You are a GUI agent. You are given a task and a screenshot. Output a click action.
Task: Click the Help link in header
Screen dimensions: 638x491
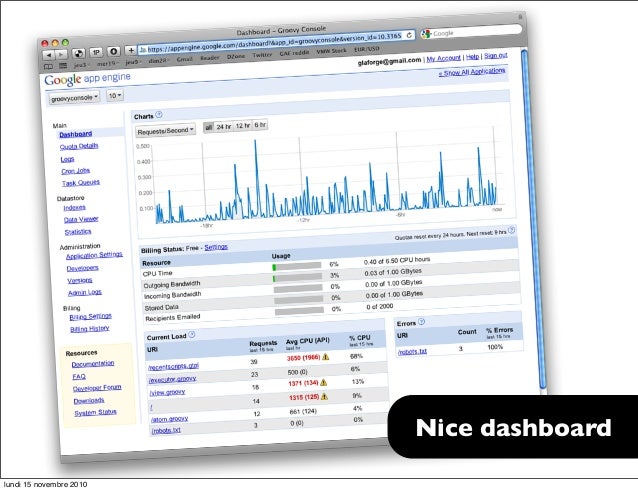pyautogui.click(x=472, y=57)
